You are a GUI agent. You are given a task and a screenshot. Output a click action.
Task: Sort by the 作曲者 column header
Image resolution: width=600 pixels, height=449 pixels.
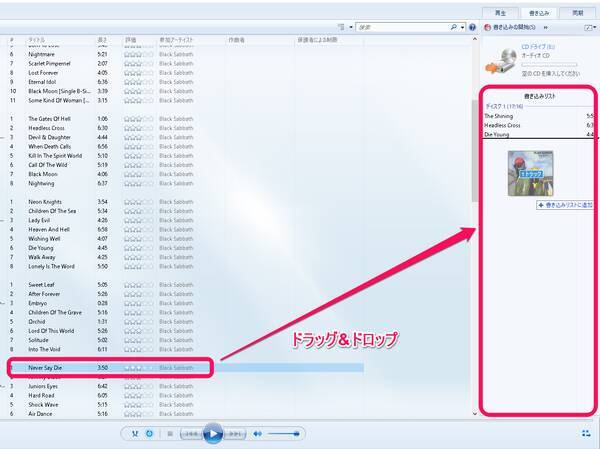236,40
